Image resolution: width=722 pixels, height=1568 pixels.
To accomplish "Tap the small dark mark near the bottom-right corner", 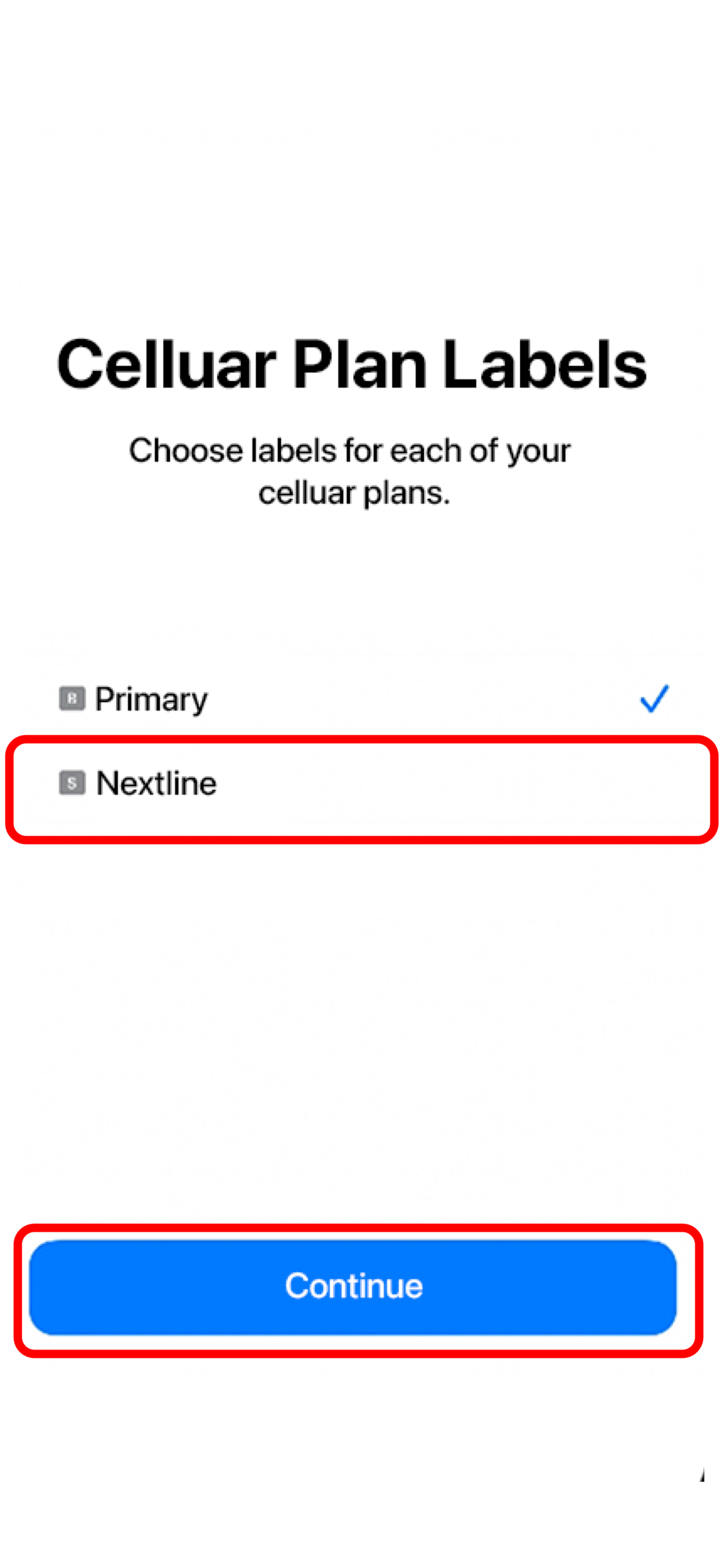I will (702, 1475).
